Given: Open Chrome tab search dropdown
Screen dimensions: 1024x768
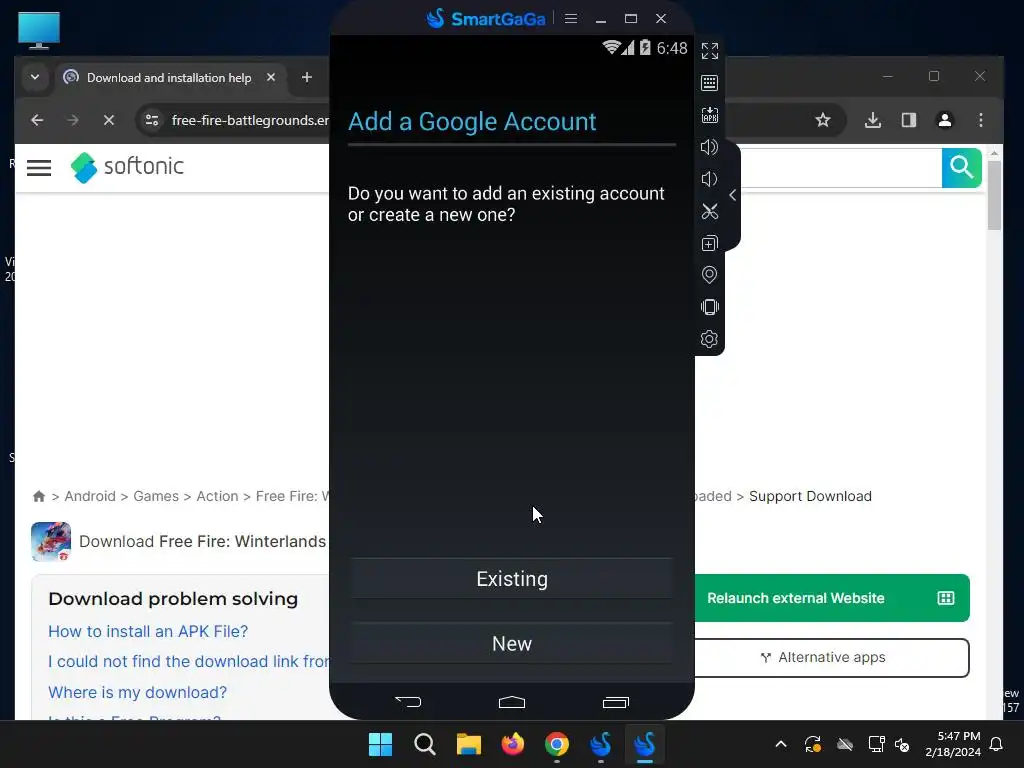Looking at the screenshot, I should point(35,77).
